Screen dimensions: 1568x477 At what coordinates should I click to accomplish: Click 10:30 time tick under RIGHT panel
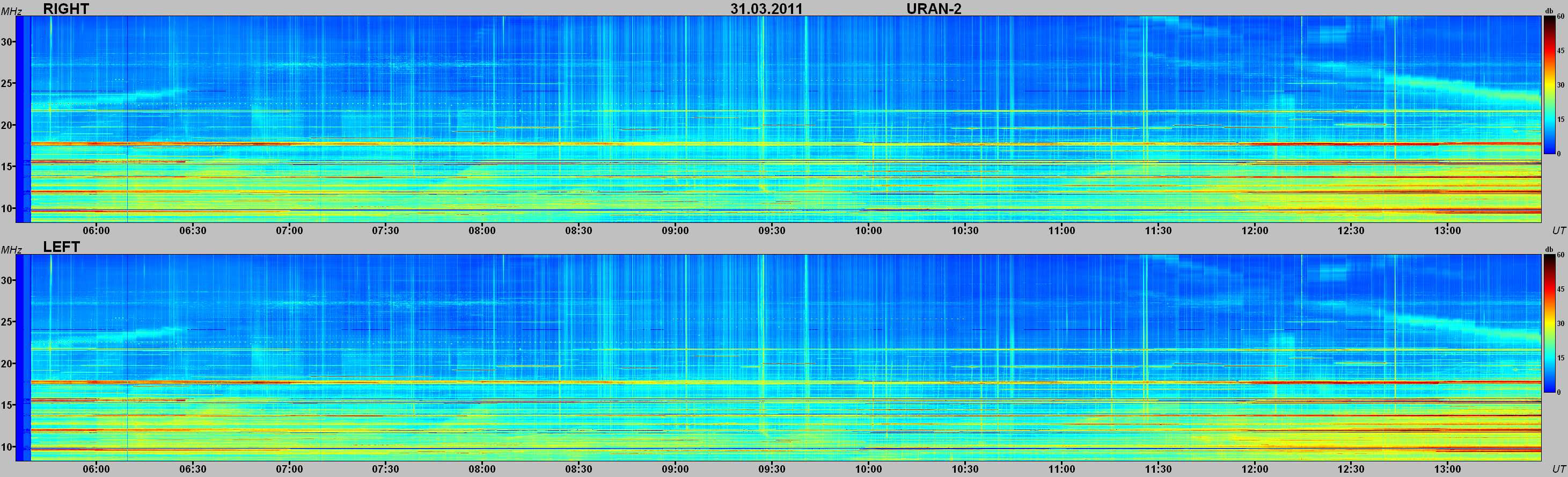coord(965,230)
